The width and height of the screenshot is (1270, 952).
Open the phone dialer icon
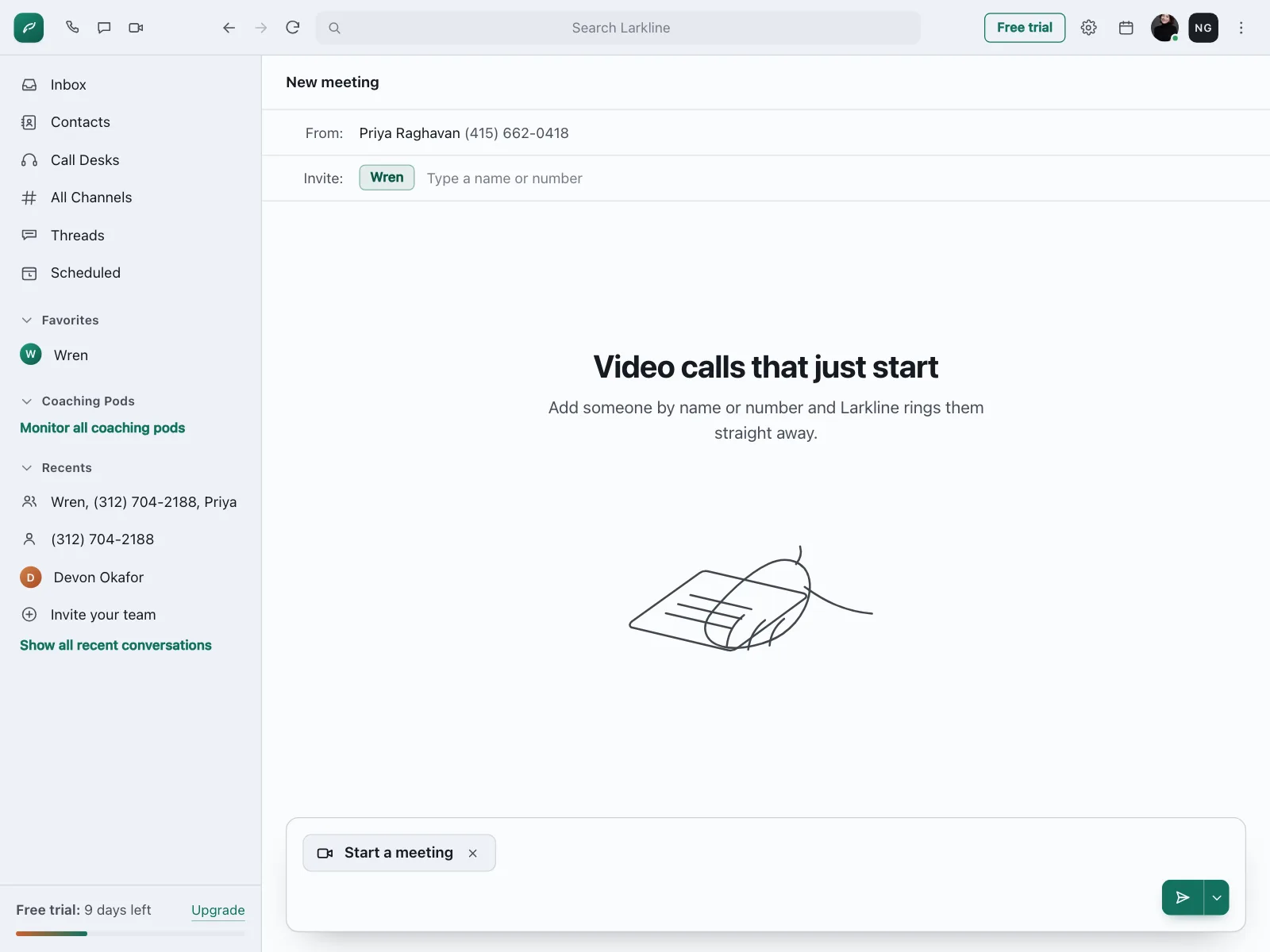coord(72,28)
